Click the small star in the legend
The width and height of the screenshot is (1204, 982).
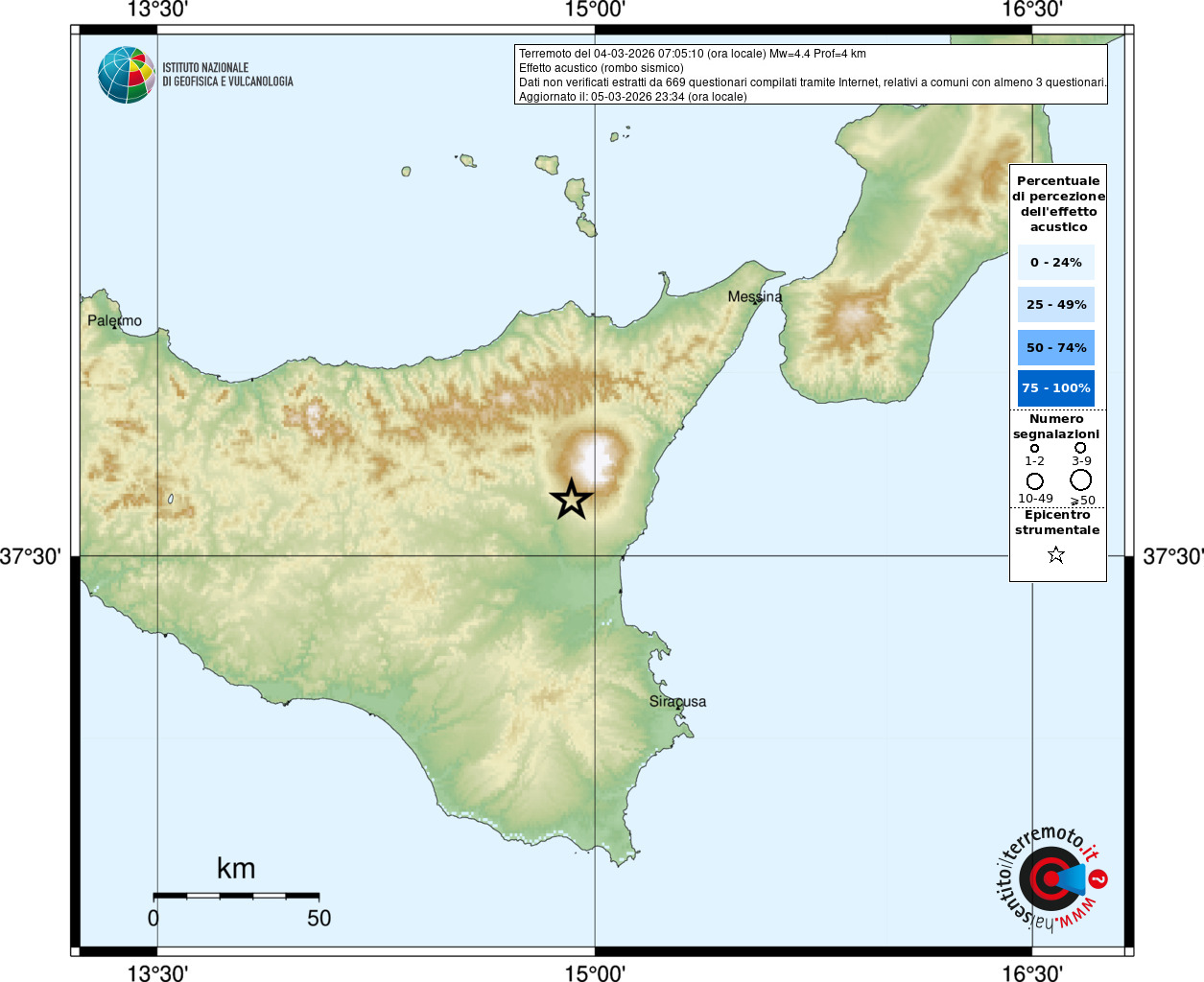[1056, 555]
